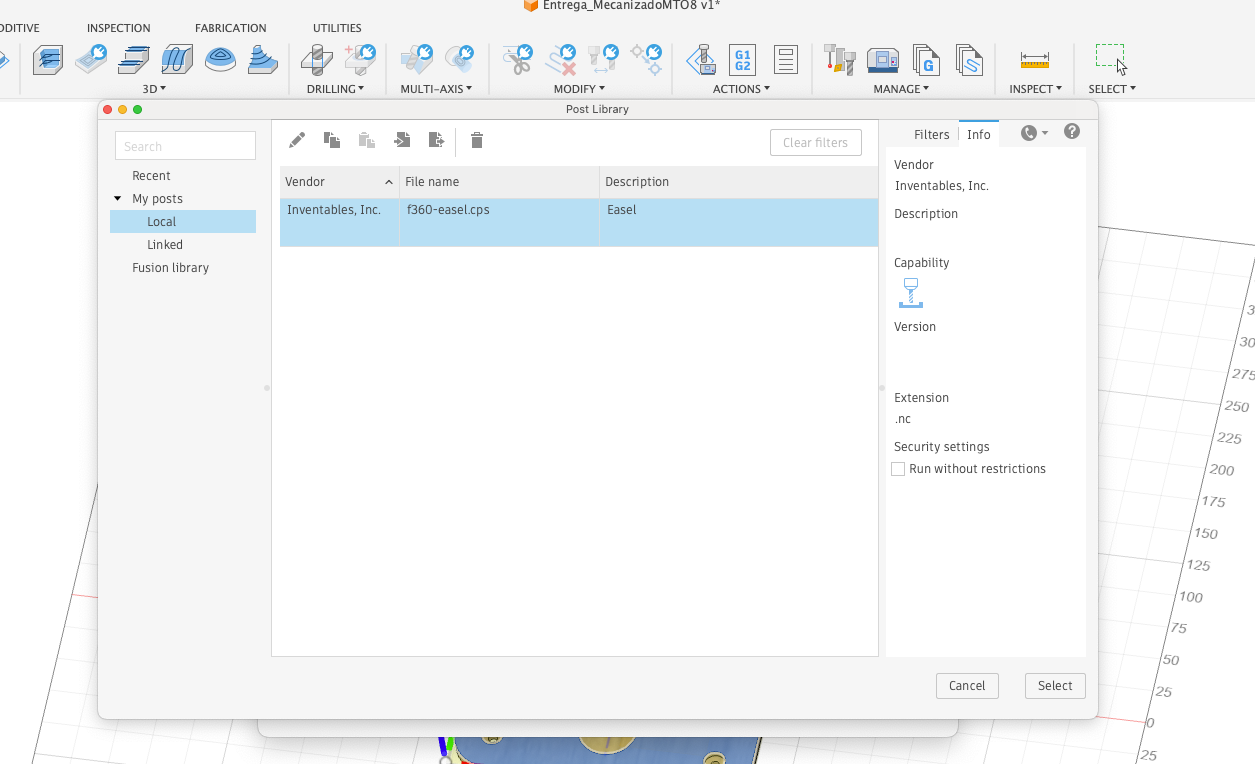
Task: Select the Scallop 3D toolpath icon
Action: pyautogui.click(x=220, y=60)
